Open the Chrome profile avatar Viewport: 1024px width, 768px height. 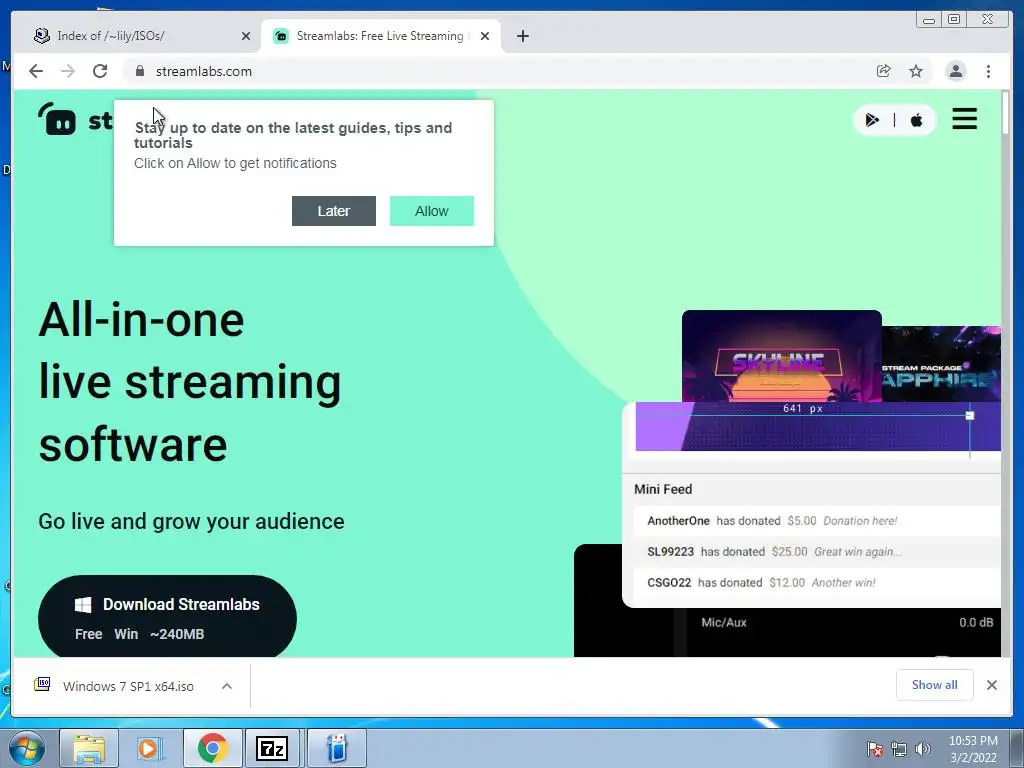(x=955, y=71)
